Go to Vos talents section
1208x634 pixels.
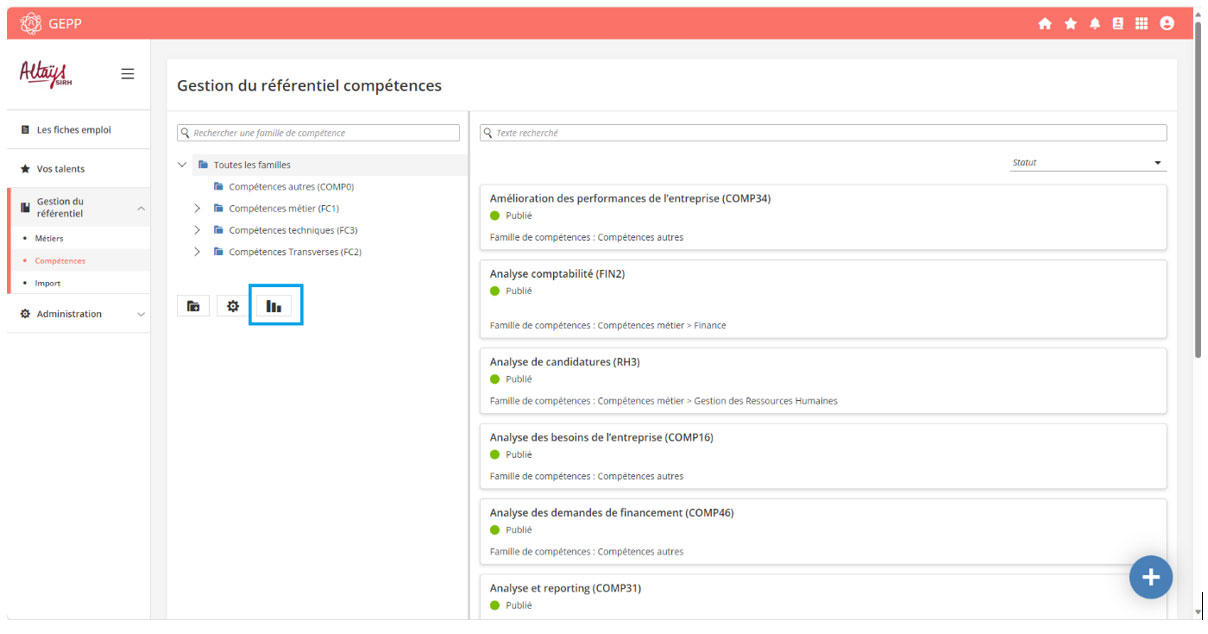(x=60, y=169)
